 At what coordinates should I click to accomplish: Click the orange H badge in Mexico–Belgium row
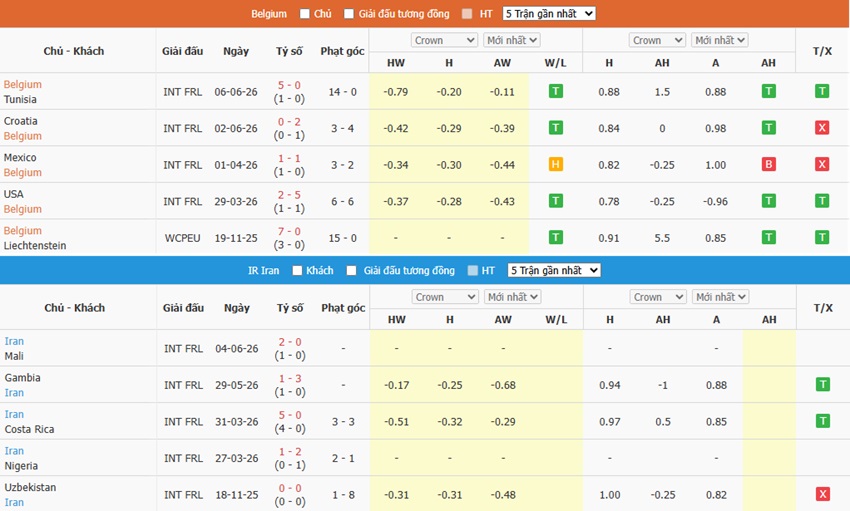point(556,164)
